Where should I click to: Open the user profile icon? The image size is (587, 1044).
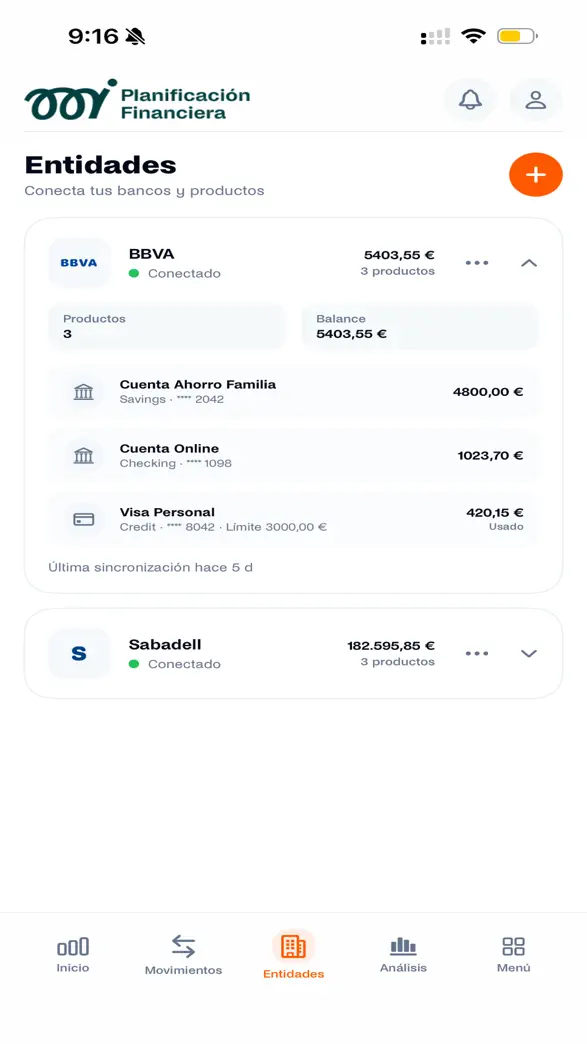[x=536, y=100]
